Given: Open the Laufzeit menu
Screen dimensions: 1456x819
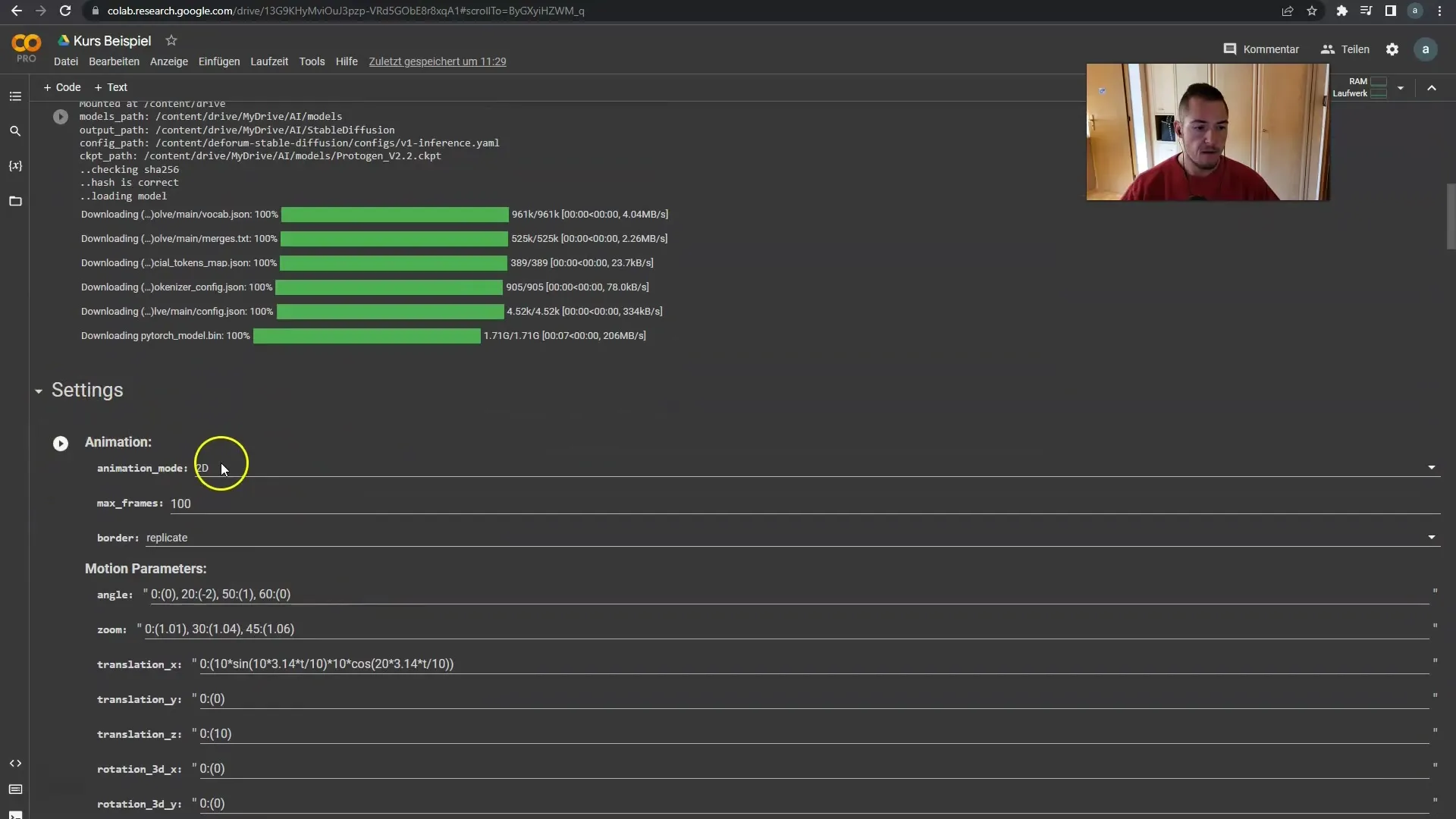Looking at the screenshot, I should 269,61.
